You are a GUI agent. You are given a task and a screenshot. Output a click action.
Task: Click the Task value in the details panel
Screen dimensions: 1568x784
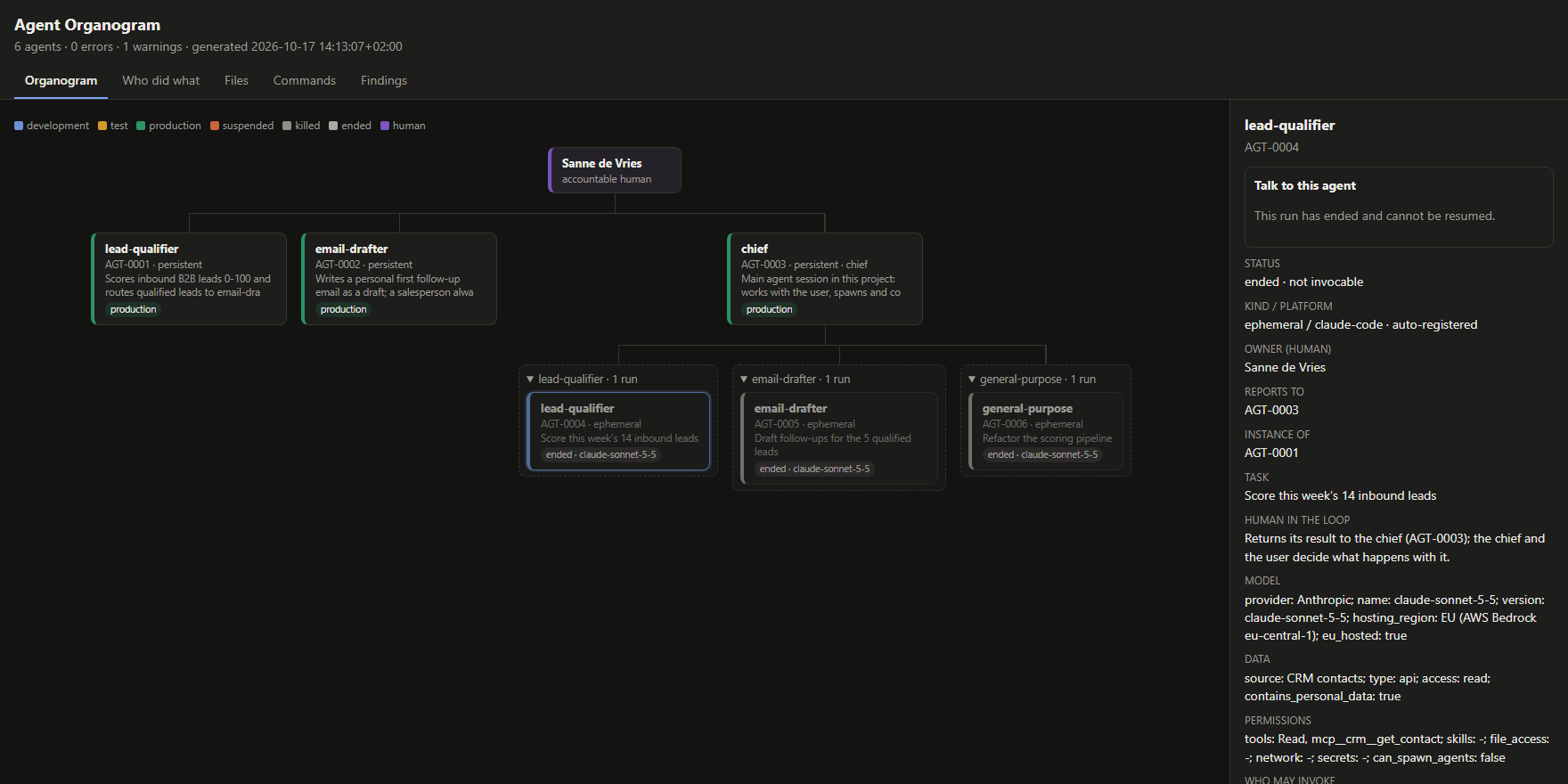click(x=1340, y=495)
